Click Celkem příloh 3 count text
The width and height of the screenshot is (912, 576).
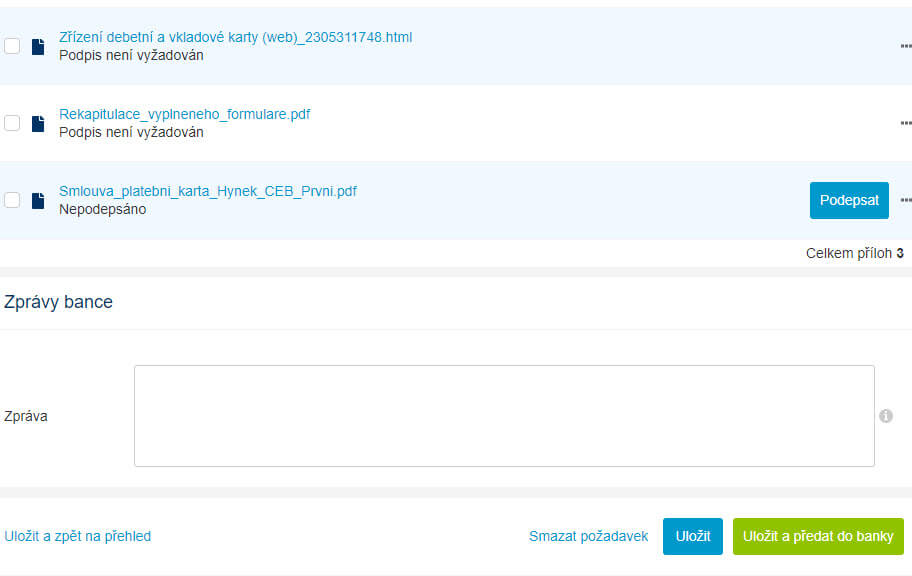click(854, 253)
